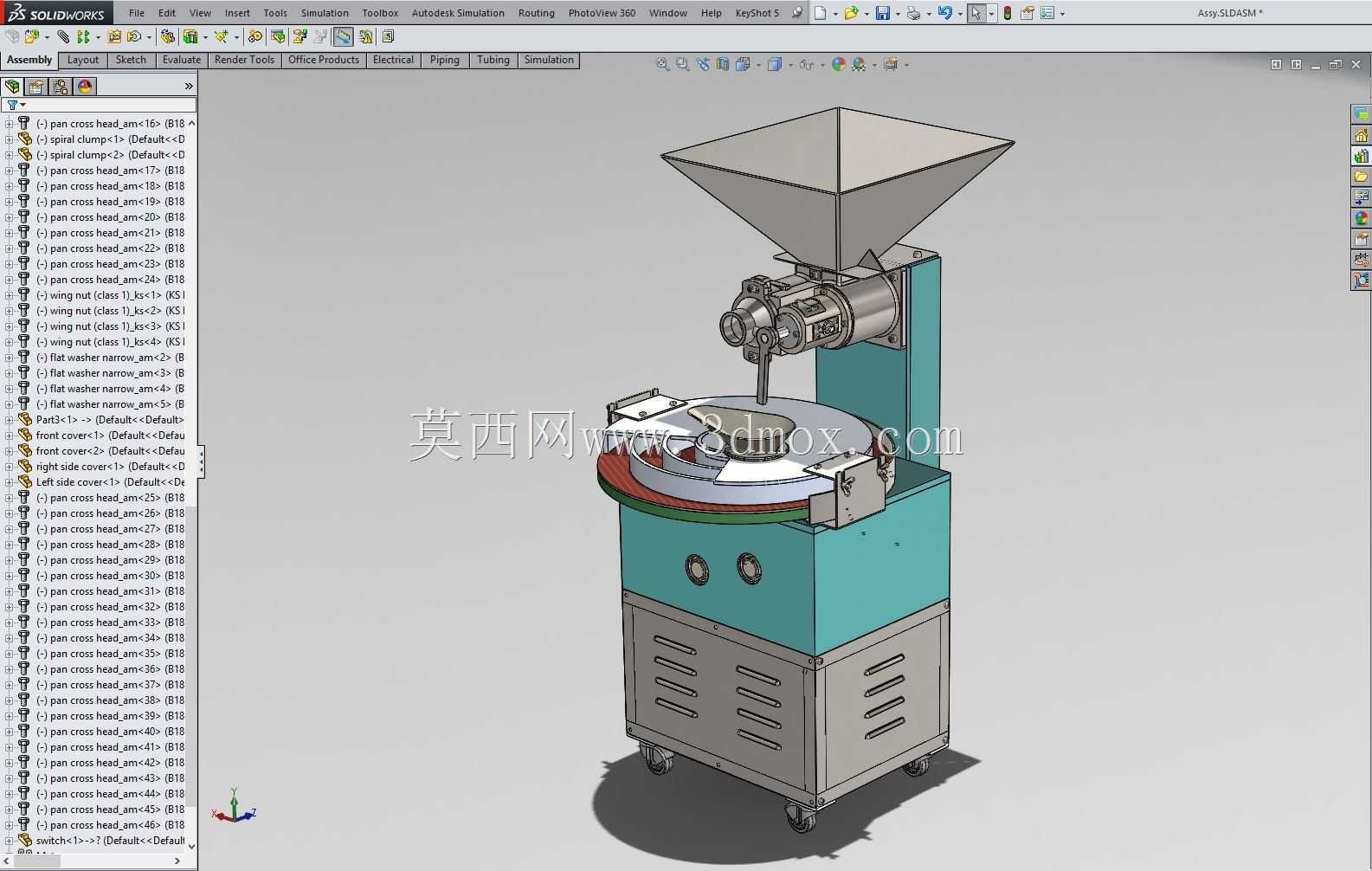Viewport: 1372px width, 871px height.
Task: Open the PropertyManager tab icon
Action: click(36, 87)
